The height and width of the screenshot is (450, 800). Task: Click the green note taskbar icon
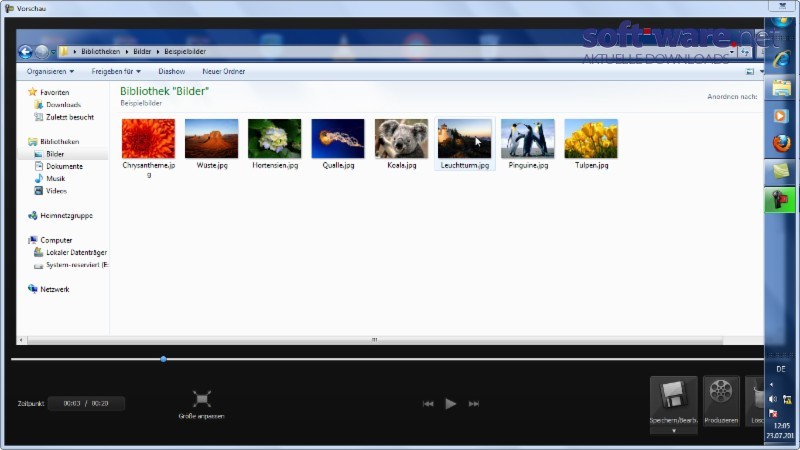tap(781, 171)
